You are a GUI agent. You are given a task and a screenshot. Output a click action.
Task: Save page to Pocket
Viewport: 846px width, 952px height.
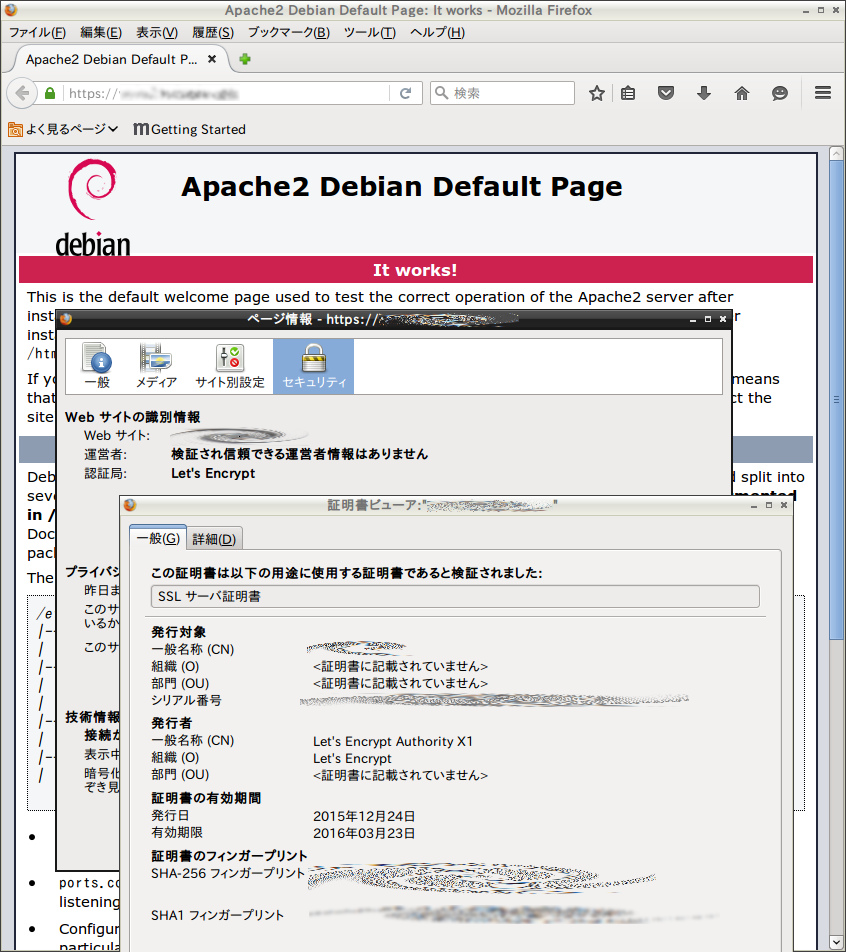click(x=666, y=94)
